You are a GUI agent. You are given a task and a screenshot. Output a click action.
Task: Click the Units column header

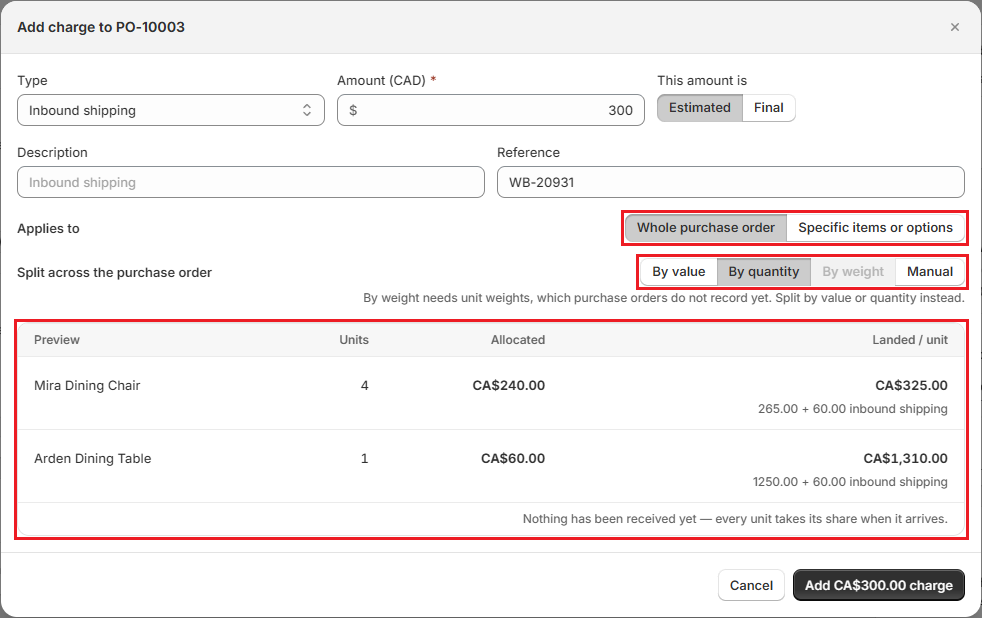tap(354, 340)
